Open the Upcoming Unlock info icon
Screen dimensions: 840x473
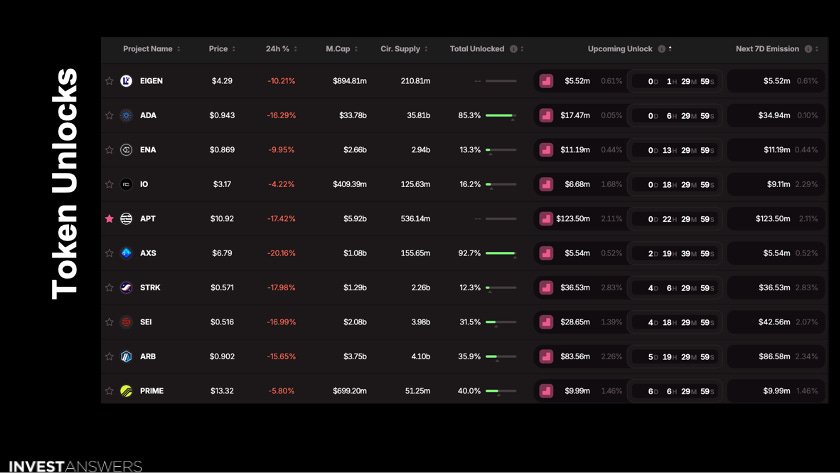tap(662, 49)
